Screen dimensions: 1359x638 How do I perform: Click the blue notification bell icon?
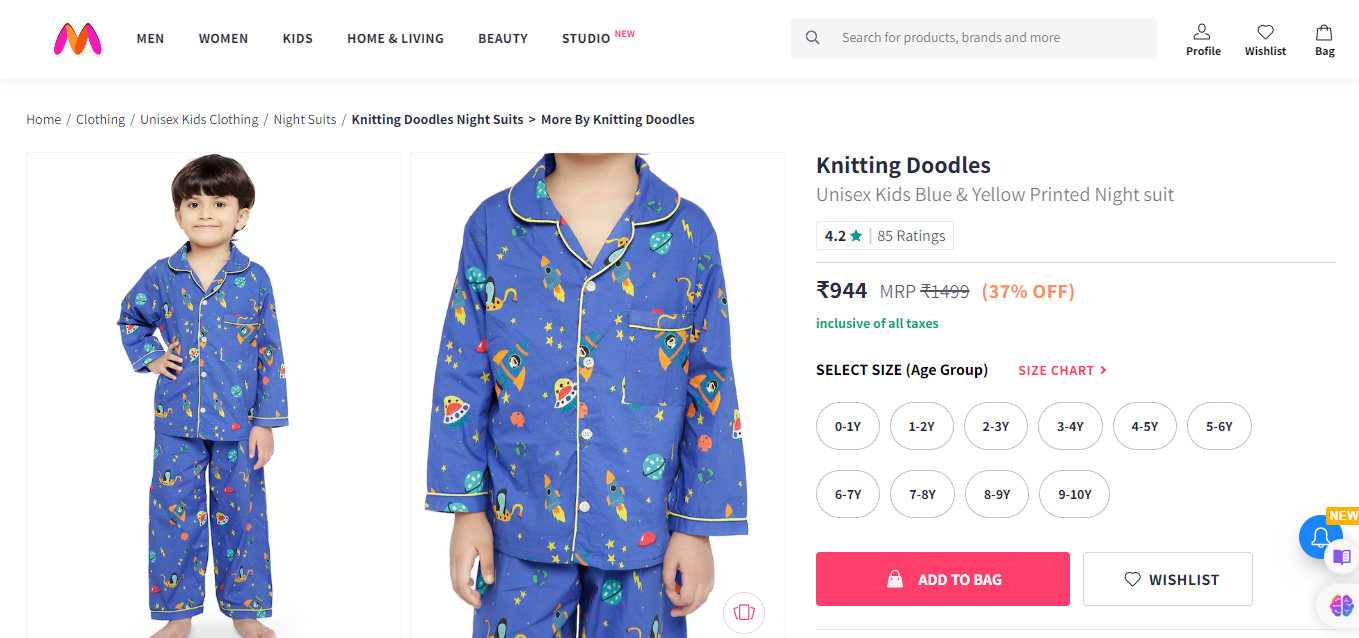pos(1319,538)
